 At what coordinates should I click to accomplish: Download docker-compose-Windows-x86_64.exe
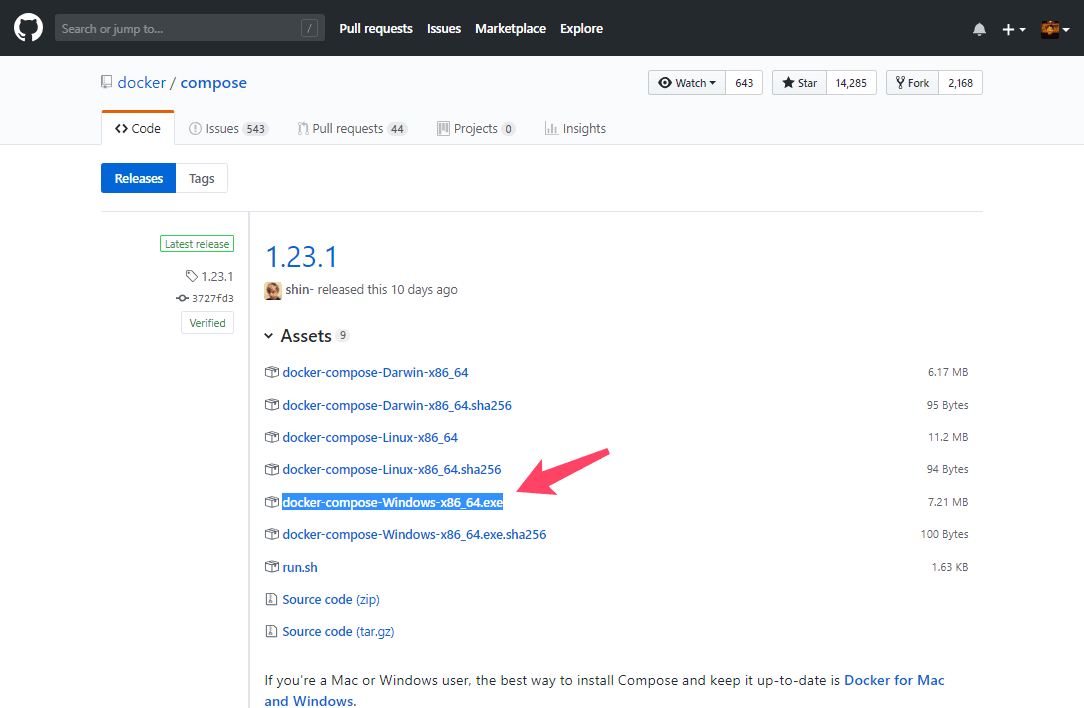point(393,503)
